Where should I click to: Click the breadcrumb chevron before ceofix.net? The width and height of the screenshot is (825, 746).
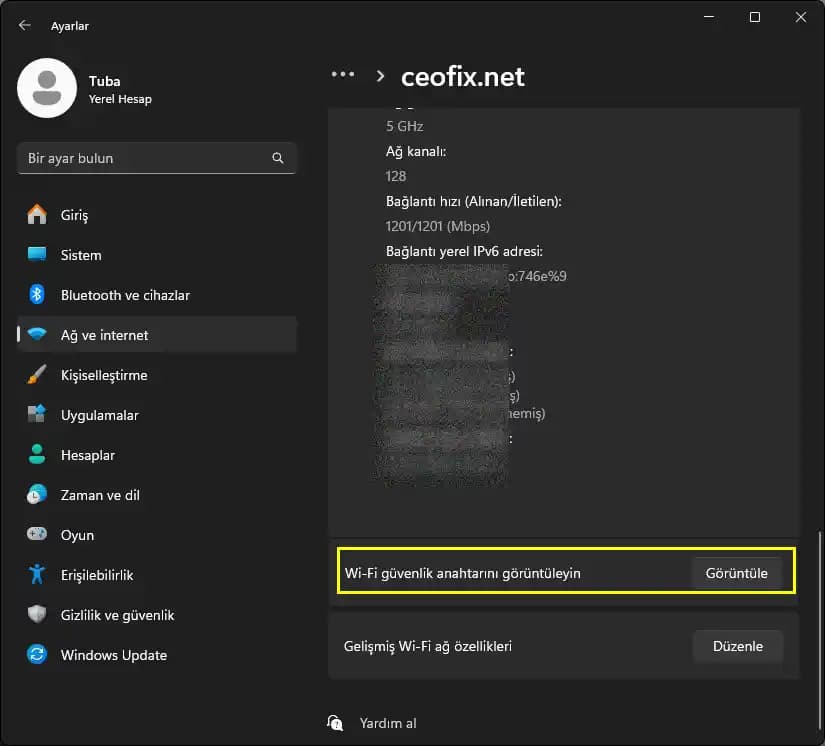[380, 75]
